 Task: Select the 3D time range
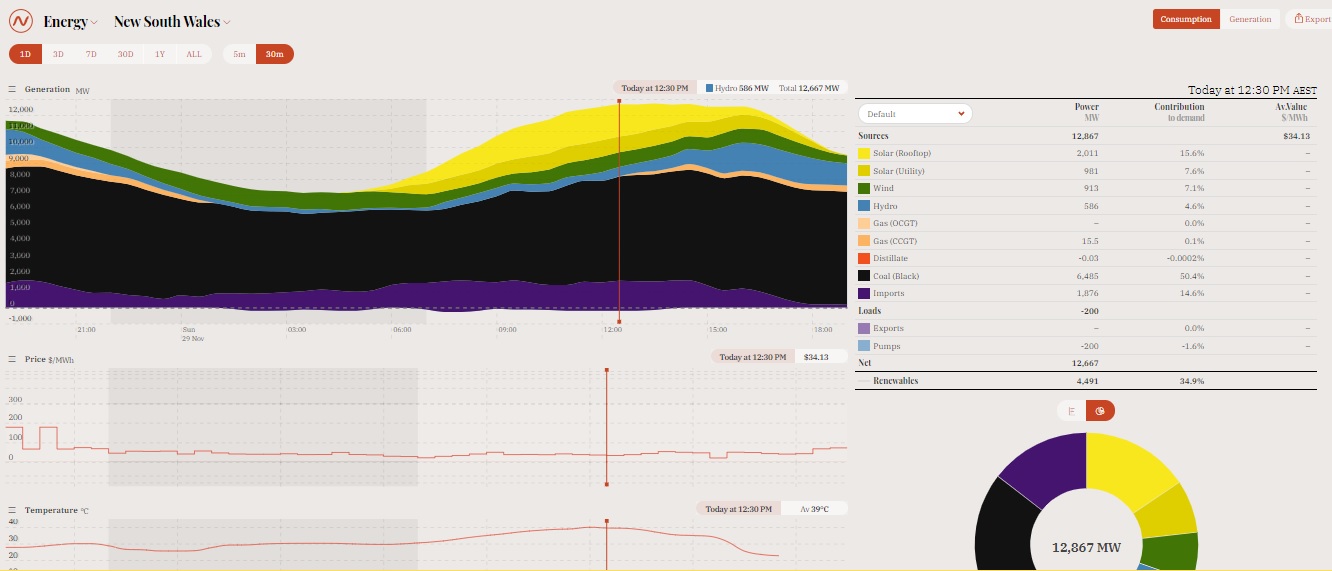click(x=58, y=54)
